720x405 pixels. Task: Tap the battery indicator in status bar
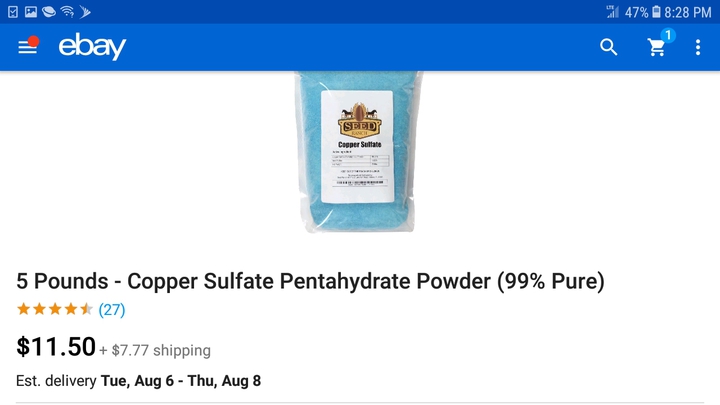coord(656,12)
